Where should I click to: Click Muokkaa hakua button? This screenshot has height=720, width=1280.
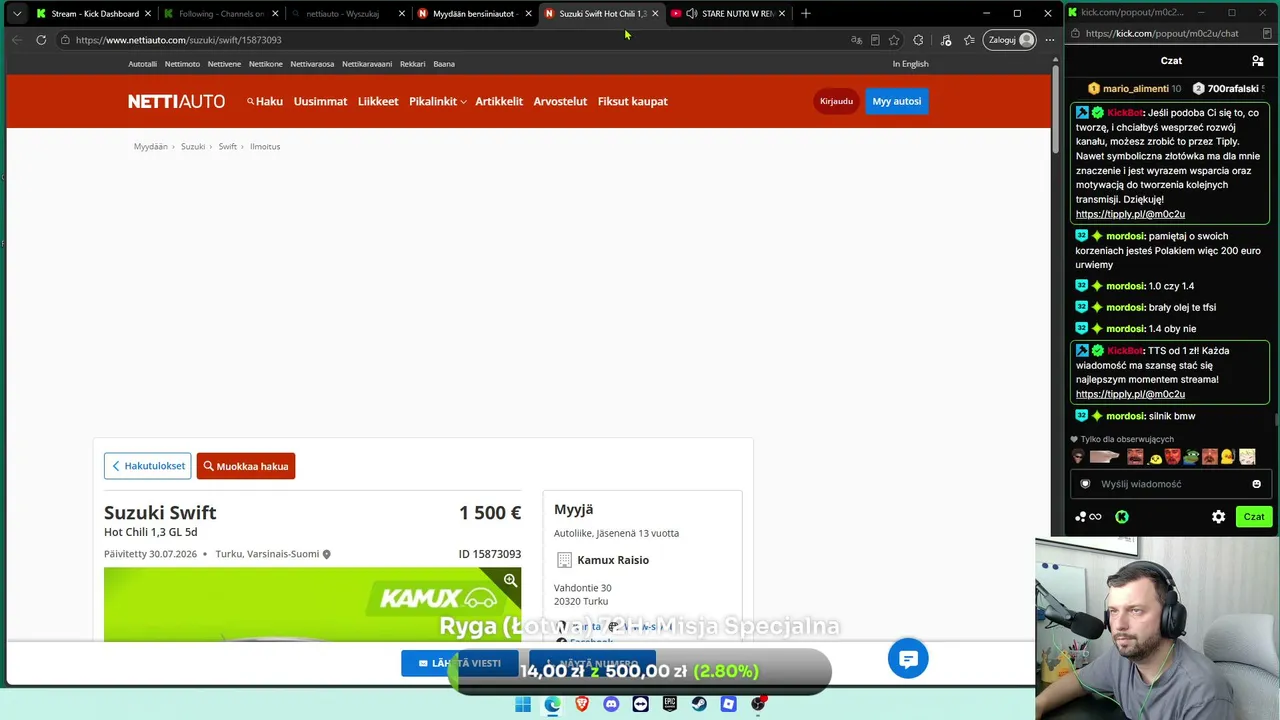pyautogui.click(x=246, y=466)
